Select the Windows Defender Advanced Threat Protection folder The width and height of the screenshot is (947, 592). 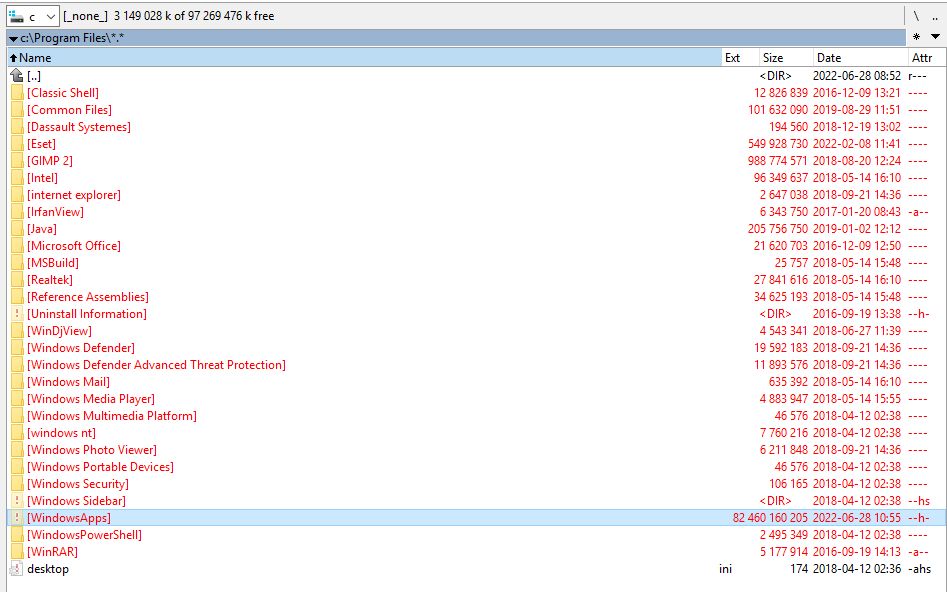[156, 365]
